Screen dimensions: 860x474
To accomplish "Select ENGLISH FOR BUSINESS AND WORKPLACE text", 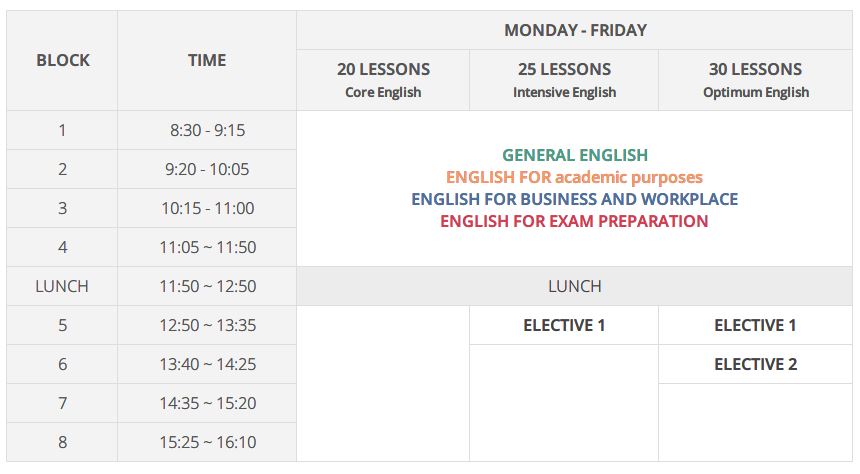I will click(x=574, y=199).
